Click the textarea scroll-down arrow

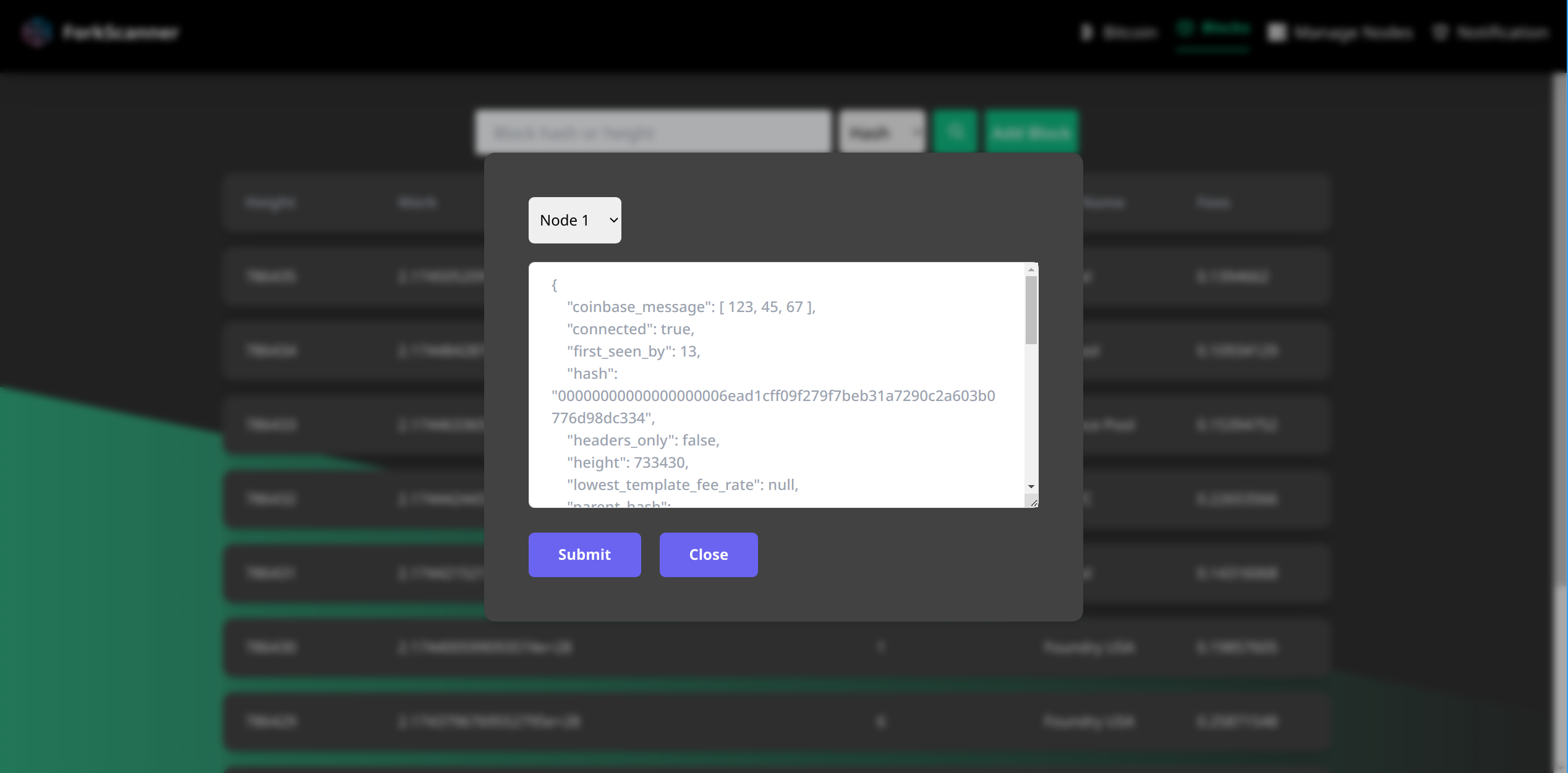(1031, 487)
